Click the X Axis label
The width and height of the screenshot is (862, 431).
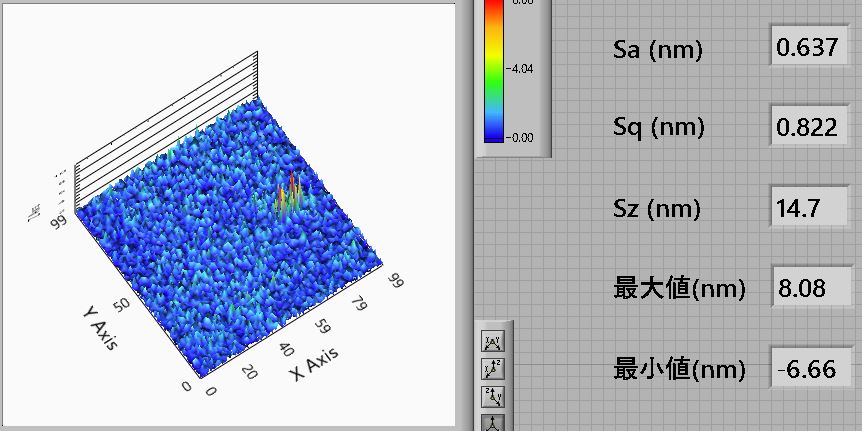click(315, 363)
